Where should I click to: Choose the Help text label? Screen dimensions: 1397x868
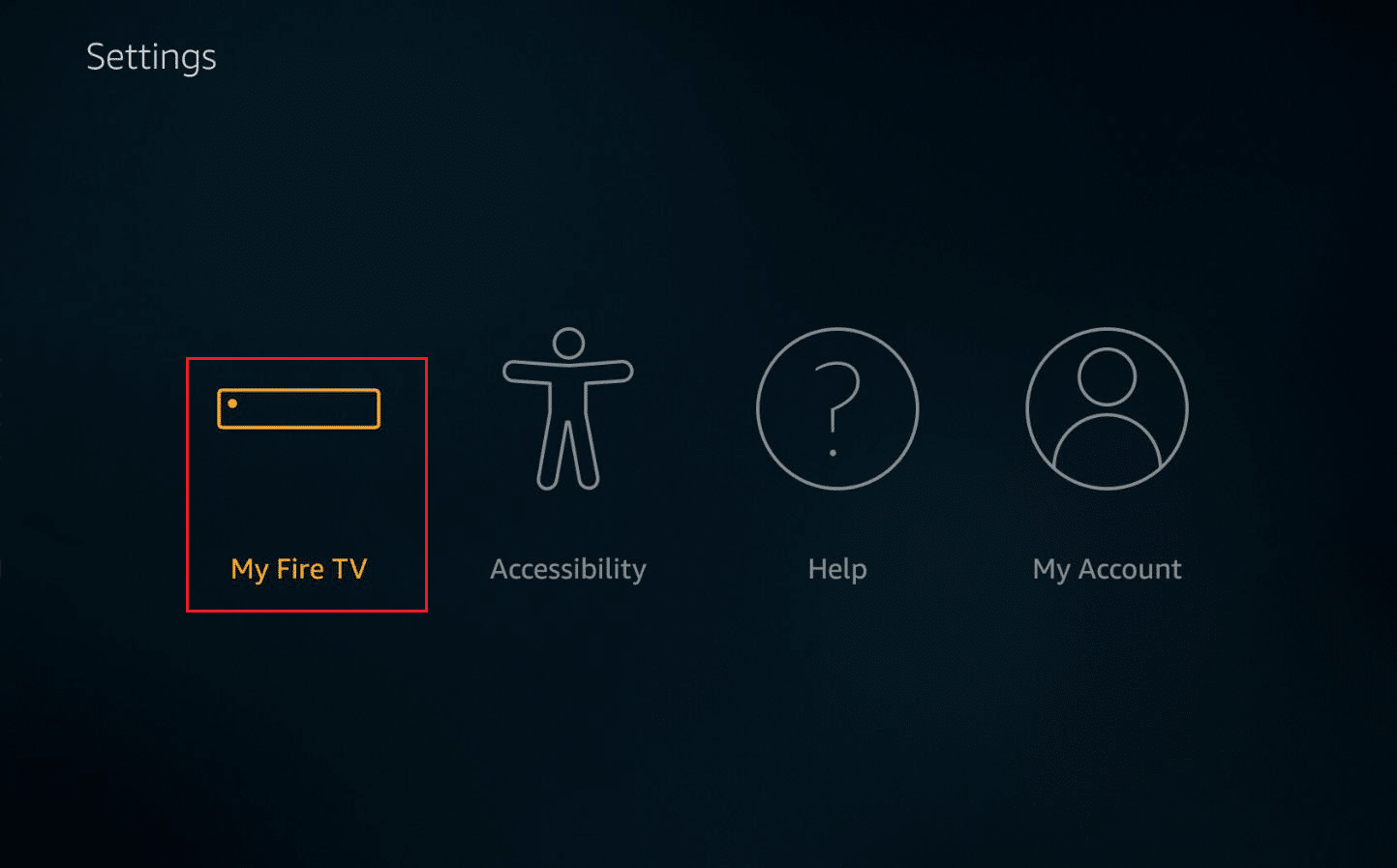pyautogui.click(x=837, y=569)
